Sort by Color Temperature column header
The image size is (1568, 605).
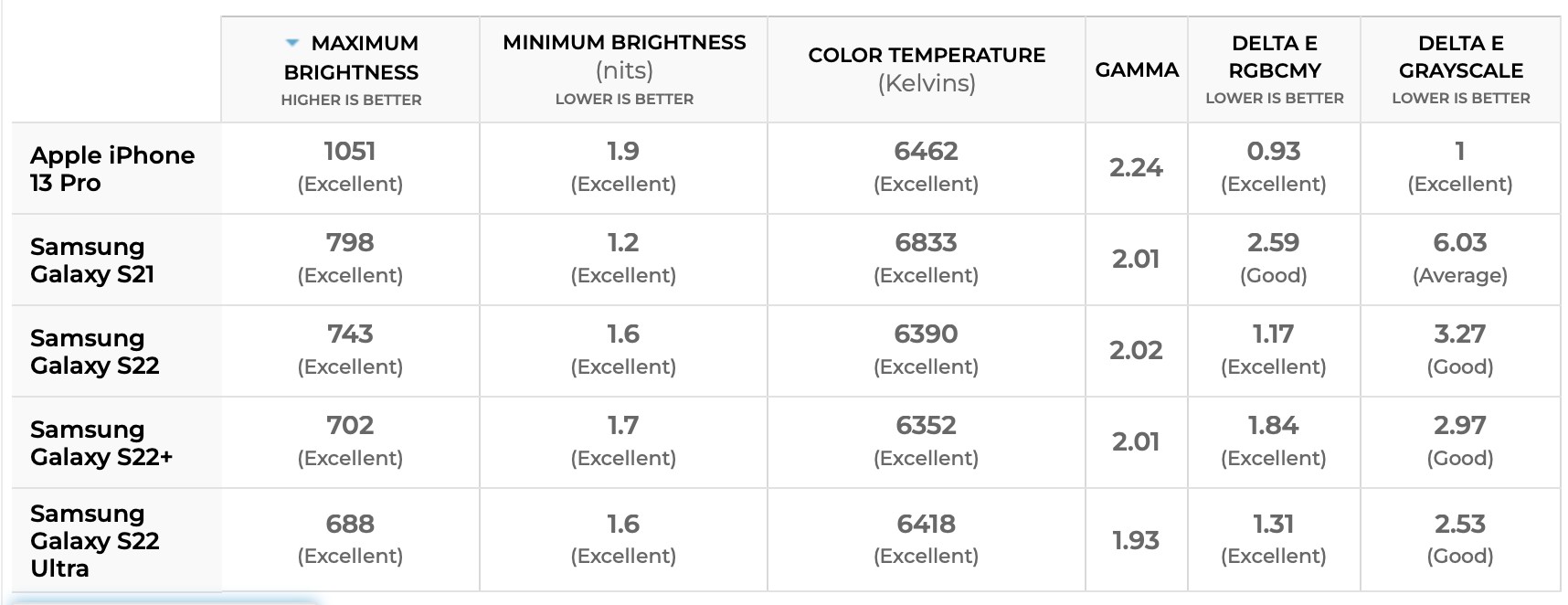[927, 69]
